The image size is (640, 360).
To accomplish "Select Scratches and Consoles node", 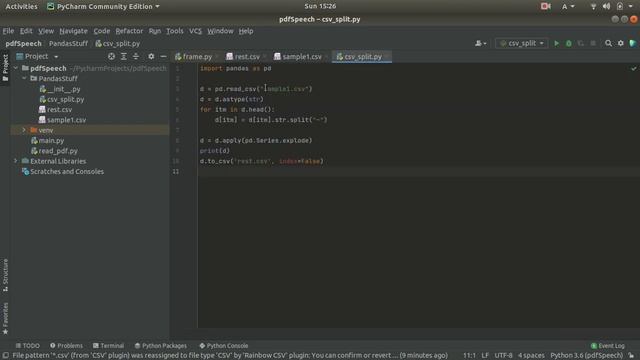I will tap(63, 171).
